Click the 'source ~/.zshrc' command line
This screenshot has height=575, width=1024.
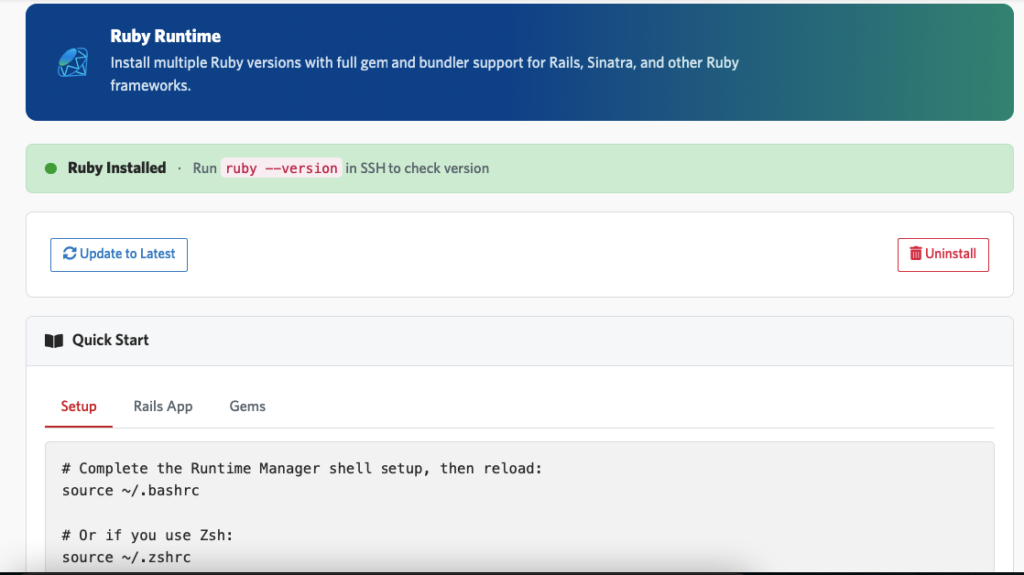(127, 557)
